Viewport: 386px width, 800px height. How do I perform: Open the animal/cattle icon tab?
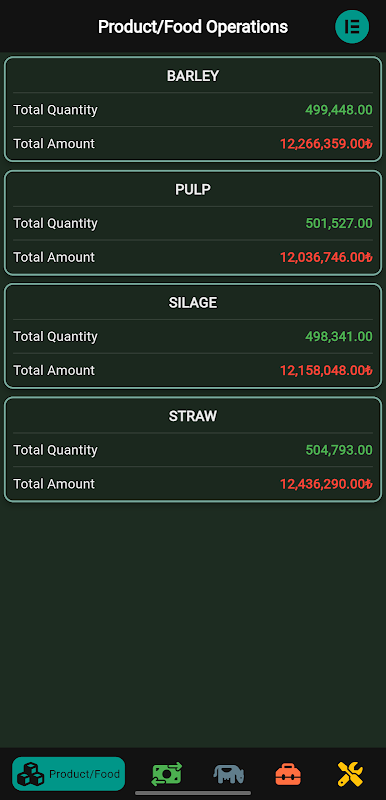228,774
